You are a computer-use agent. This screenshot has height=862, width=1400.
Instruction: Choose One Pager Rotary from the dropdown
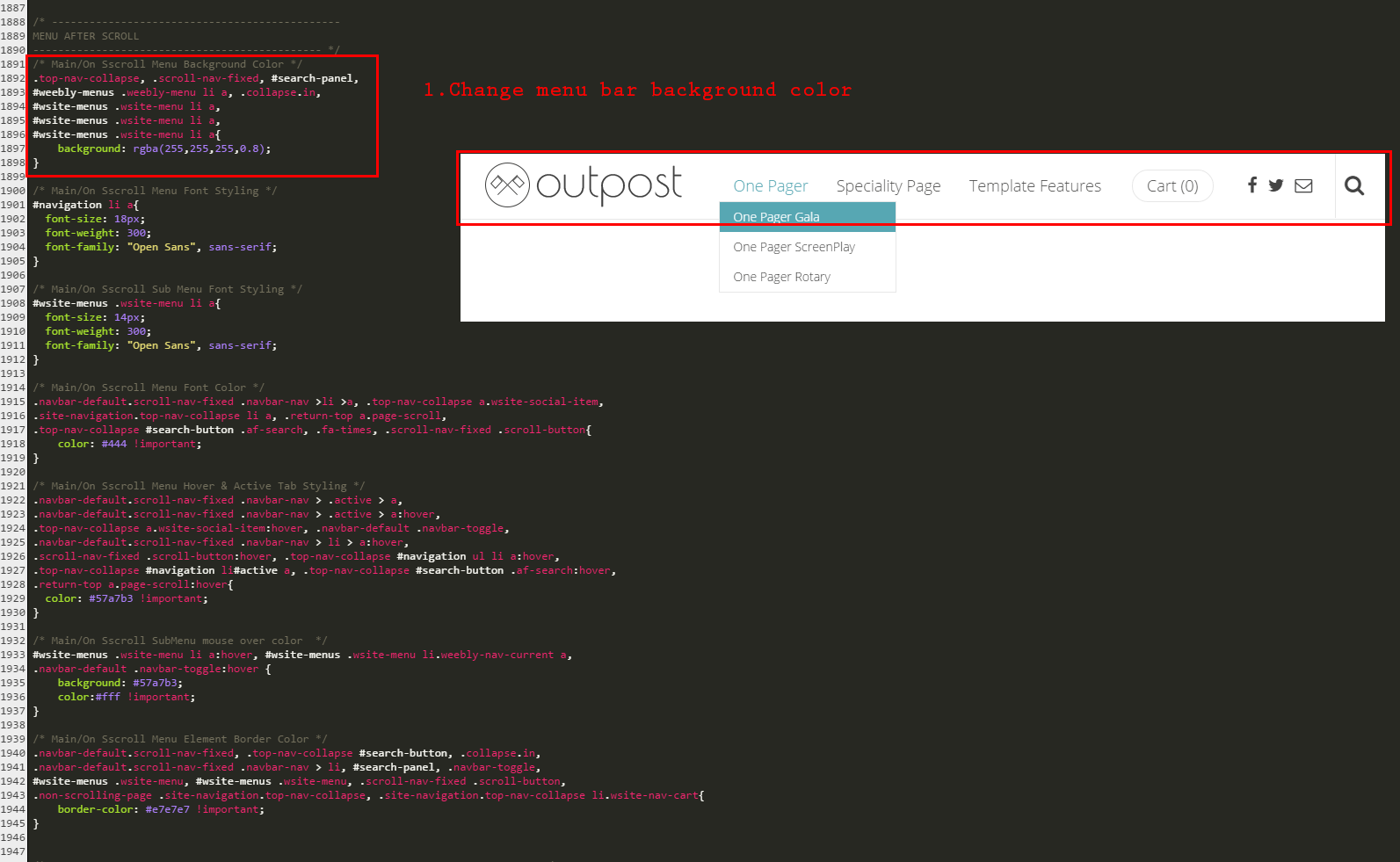coord(781,277)
